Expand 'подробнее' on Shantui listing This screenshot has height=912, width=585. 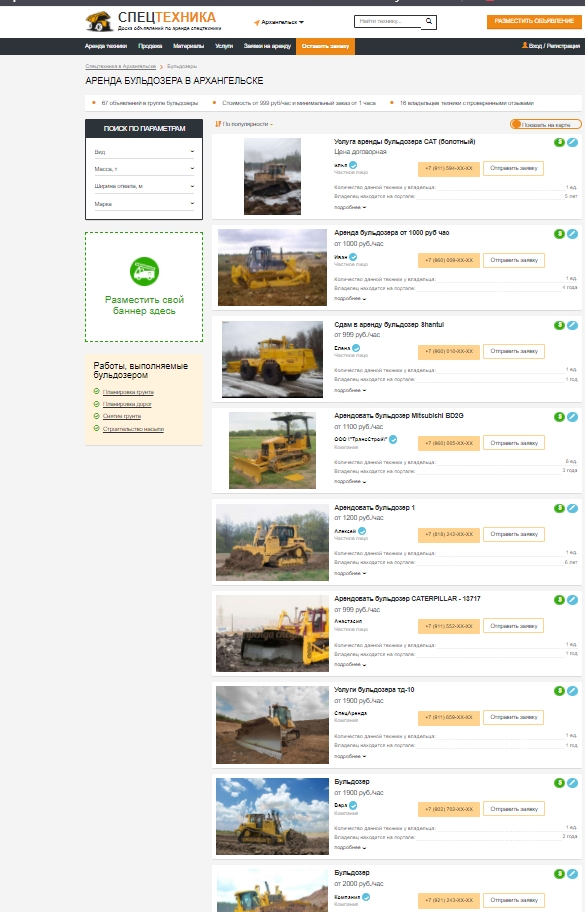pyautogui.click(x=349, y=390)
